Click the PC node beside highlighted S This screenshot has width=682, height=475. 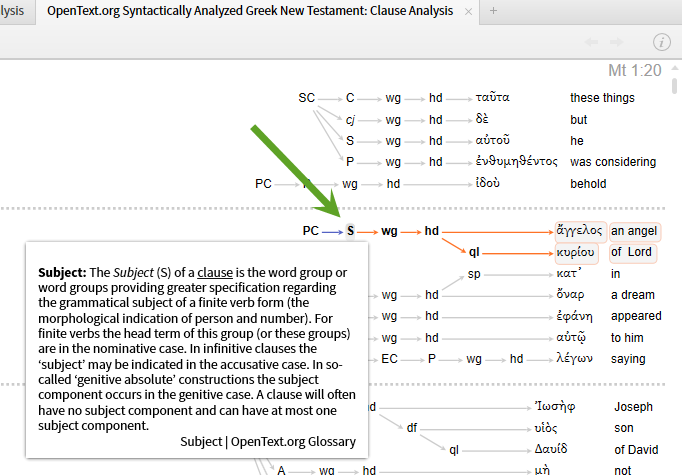pyautogui.click(x=311, y=231)
